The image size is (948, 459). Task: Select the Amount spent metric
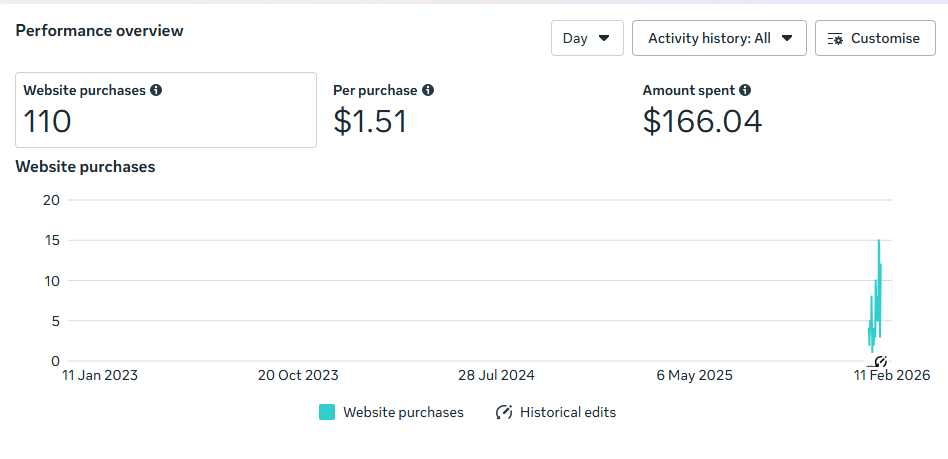(x=702, y=110)
